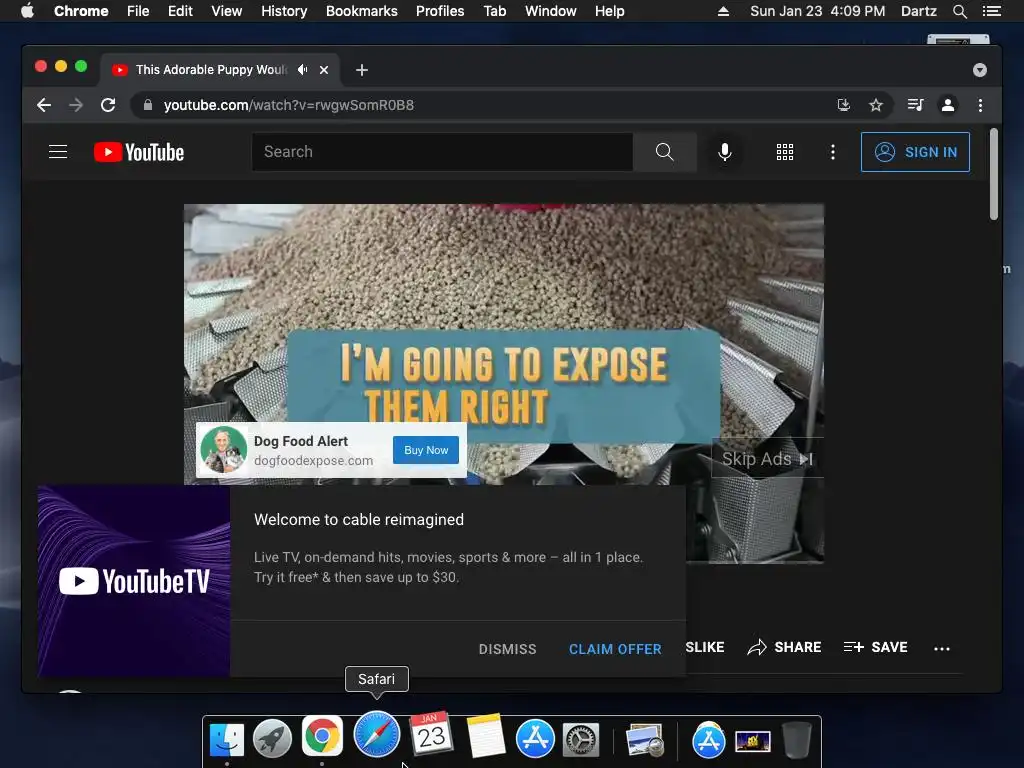Open Preview from the Dock
The width and height of the screenshot is (1024, 768).
tap(645, 740)
